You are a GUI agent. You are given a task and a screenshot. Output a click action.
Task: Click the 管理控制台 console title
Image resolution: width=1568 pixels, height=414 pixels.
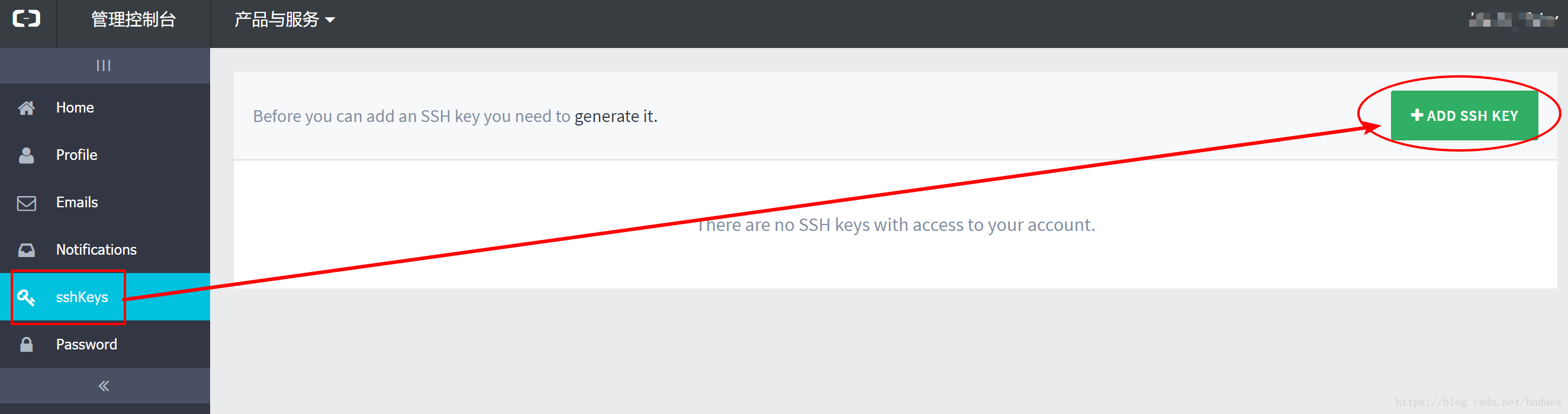pyautogui.click(x=133, y=20)
